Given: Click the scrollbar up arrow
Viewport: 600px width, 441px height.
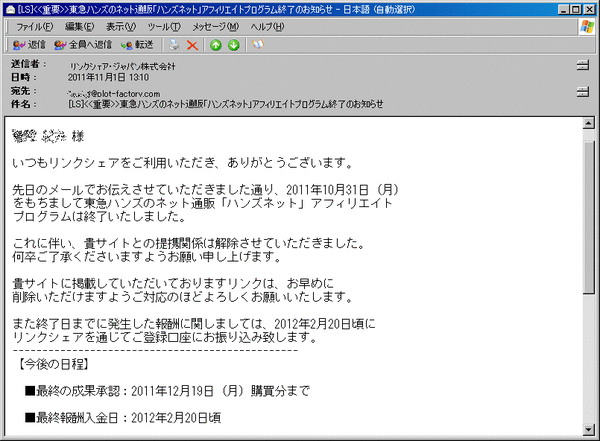Looking at the screenshot, I should 589,123.
